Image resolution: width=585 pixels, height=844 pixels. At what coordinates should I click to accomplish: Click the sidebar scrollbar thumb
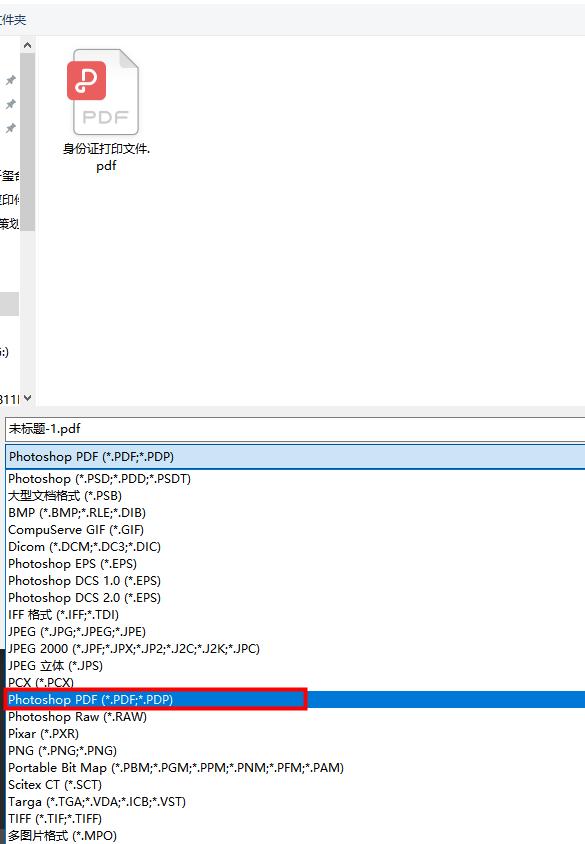click(x=27, y=142)
